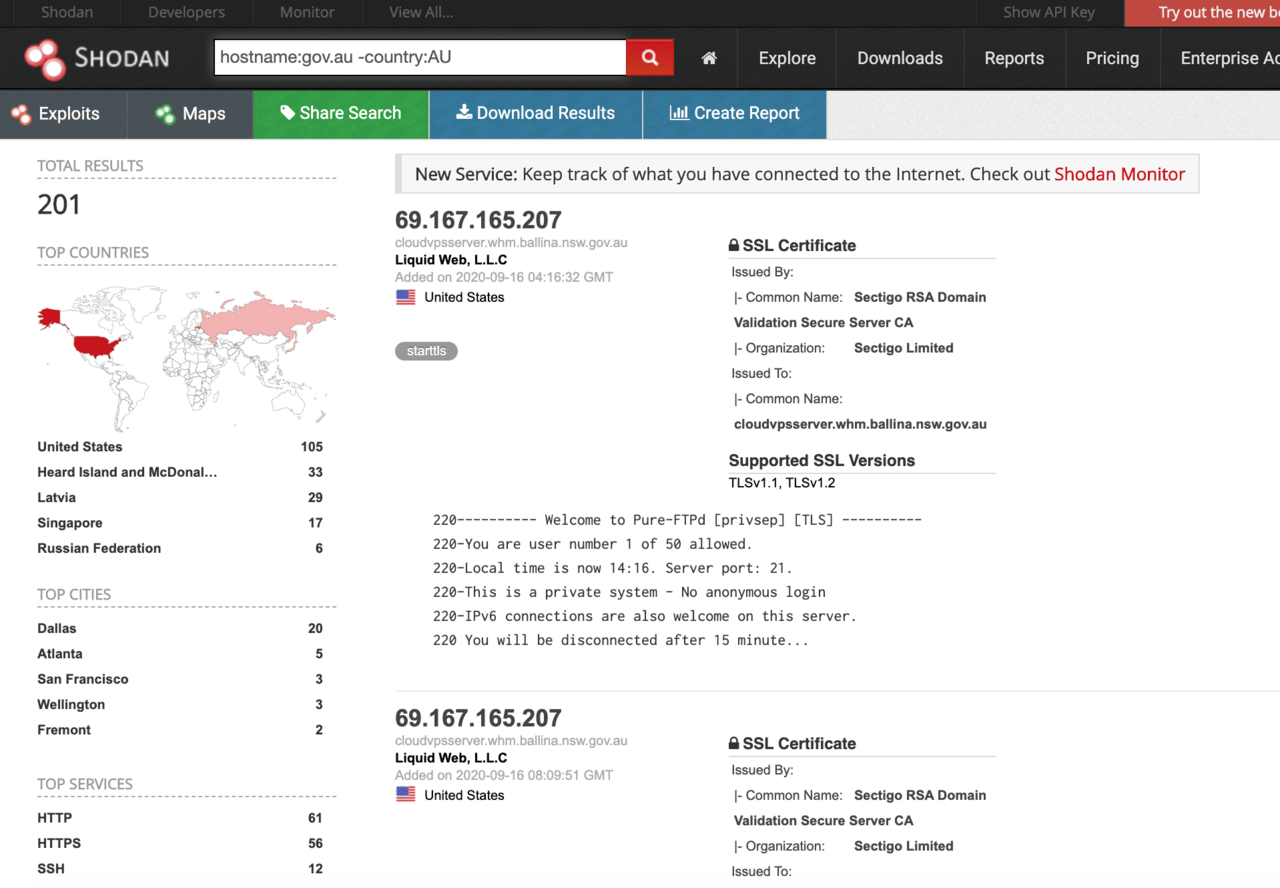Viewport: 1280px width, 888px height.
Task: Open the Reports menu item
Action: 1014,58
